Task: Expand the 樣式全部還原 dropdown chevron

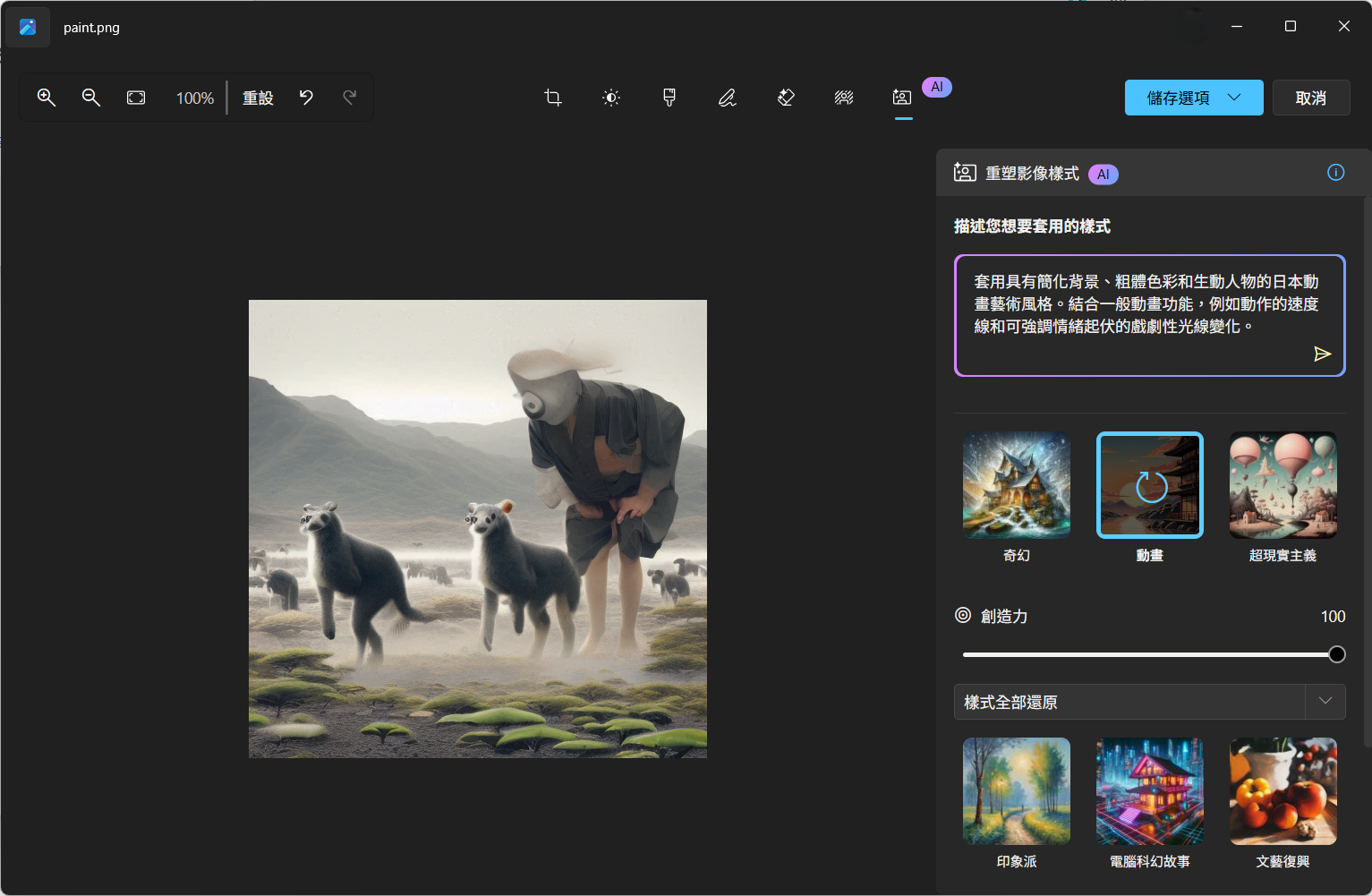Action: coord(1325,701)
